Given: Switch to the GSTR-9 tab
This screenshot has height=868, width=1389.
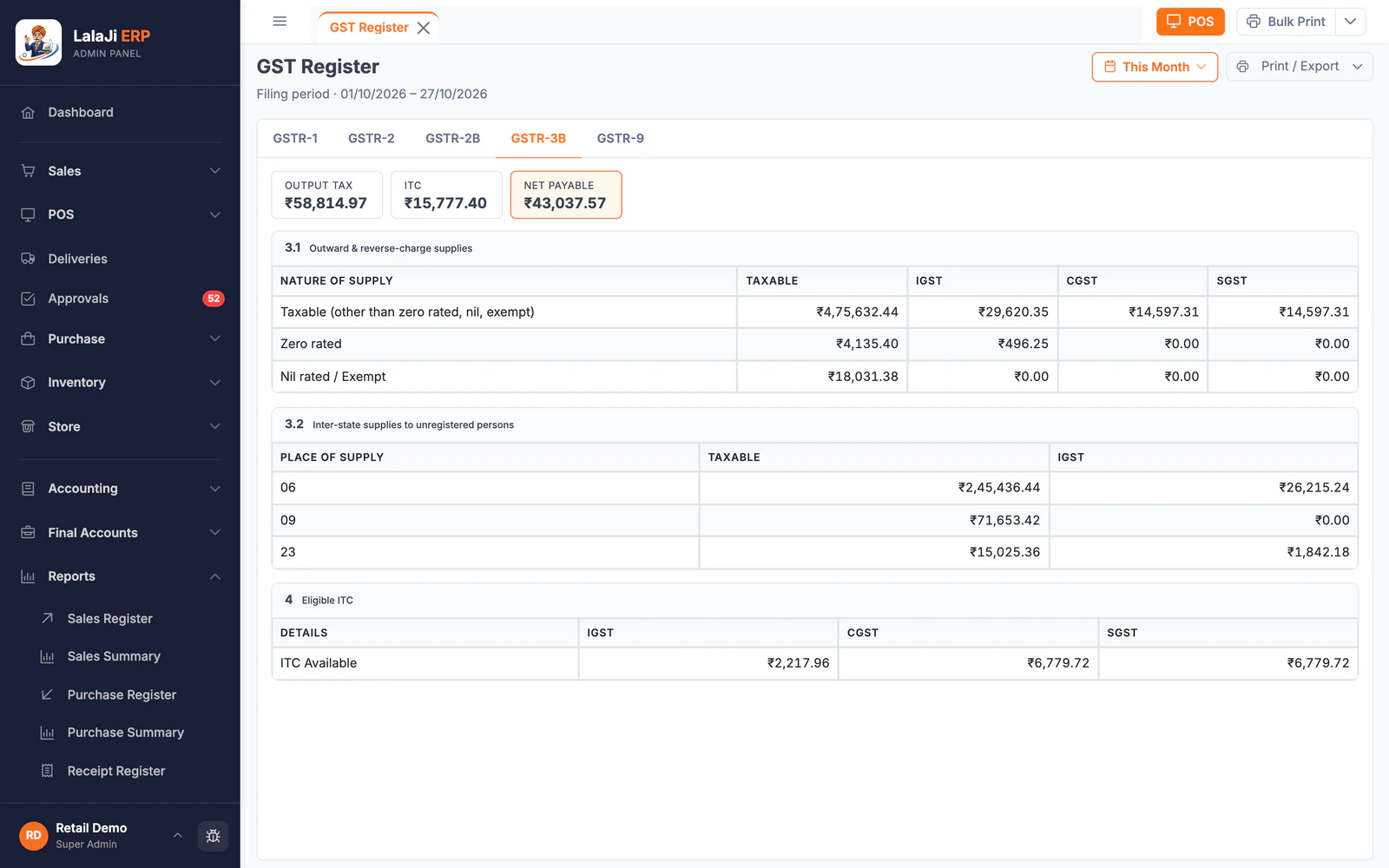Looking at the screenshot, I should click(x=621, y=139).
